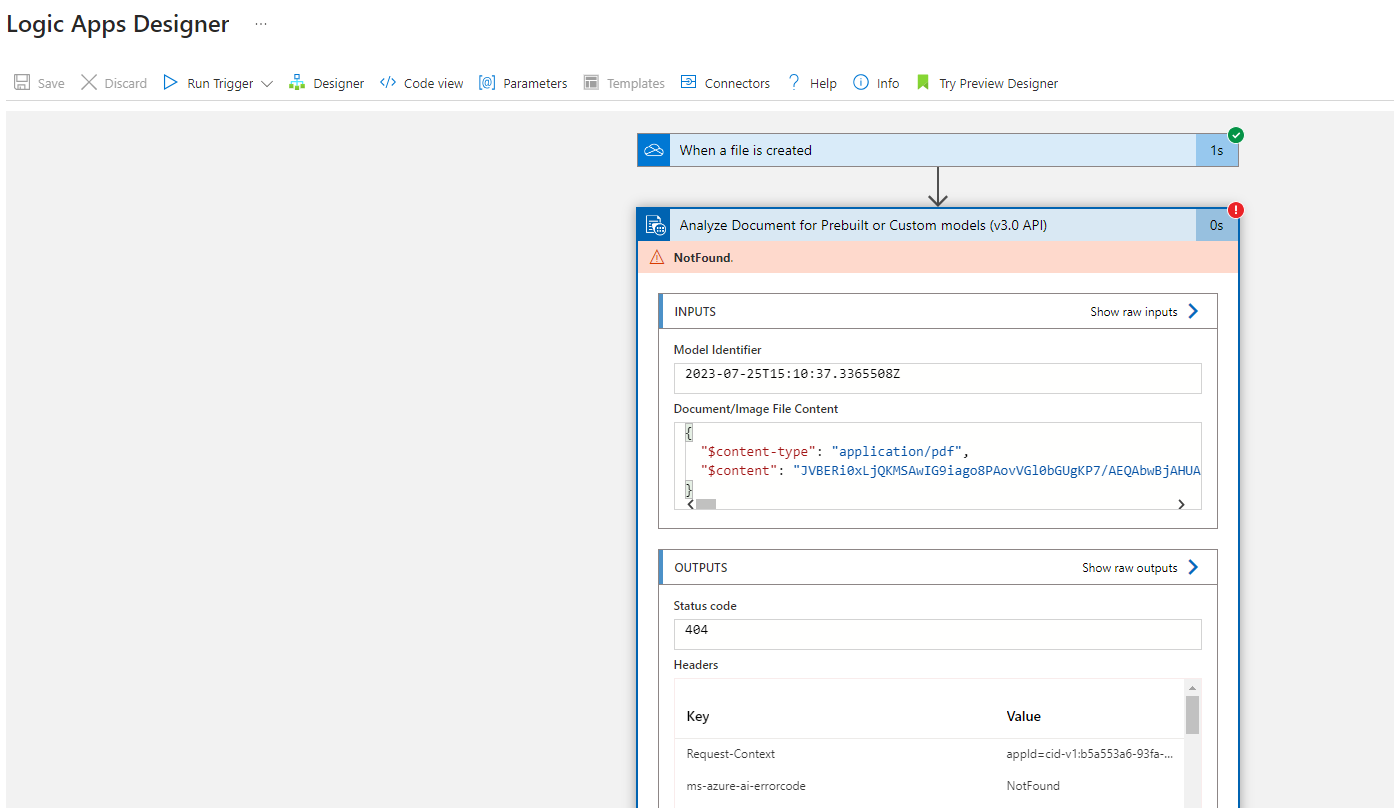Click the OUTPUTS section heading

(x=701, y=568)
